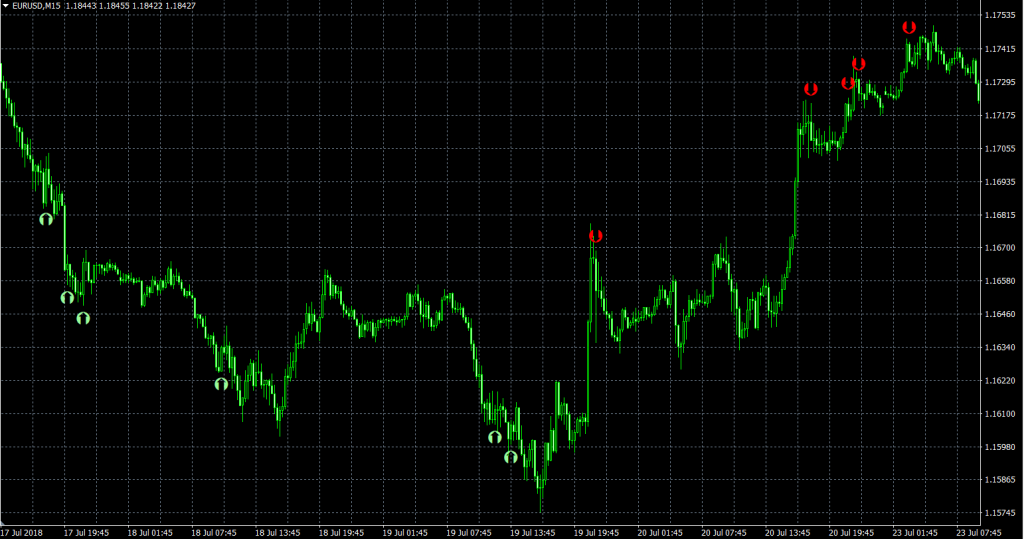This screenshot has width=1024, height=539.
Task: Click the 1.15865 price axis label
Action: pos(1000,480)
